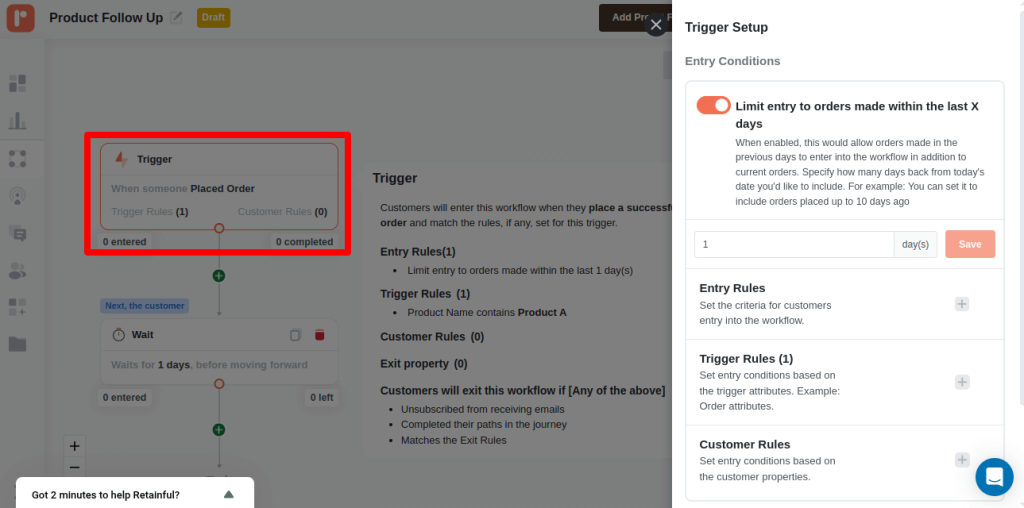Collapse the Retainful feedback survey prompt
This screenshot has width=1024, height=508.
[228, 494]
